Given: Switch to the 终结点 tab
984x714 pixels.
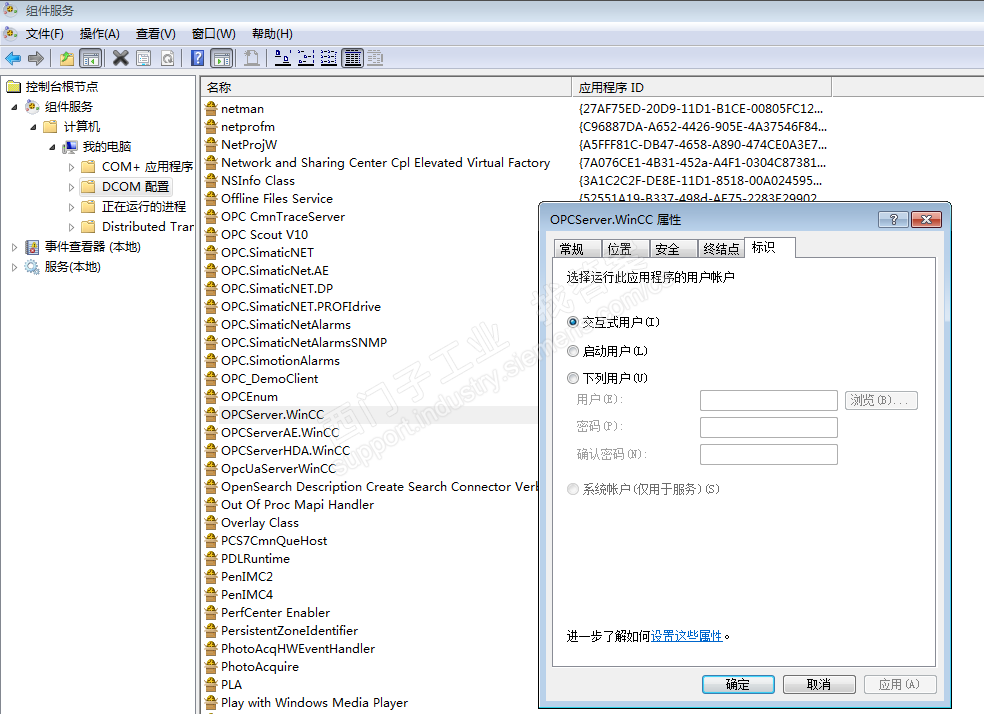Looking at the screenshot, I should 721,249.
